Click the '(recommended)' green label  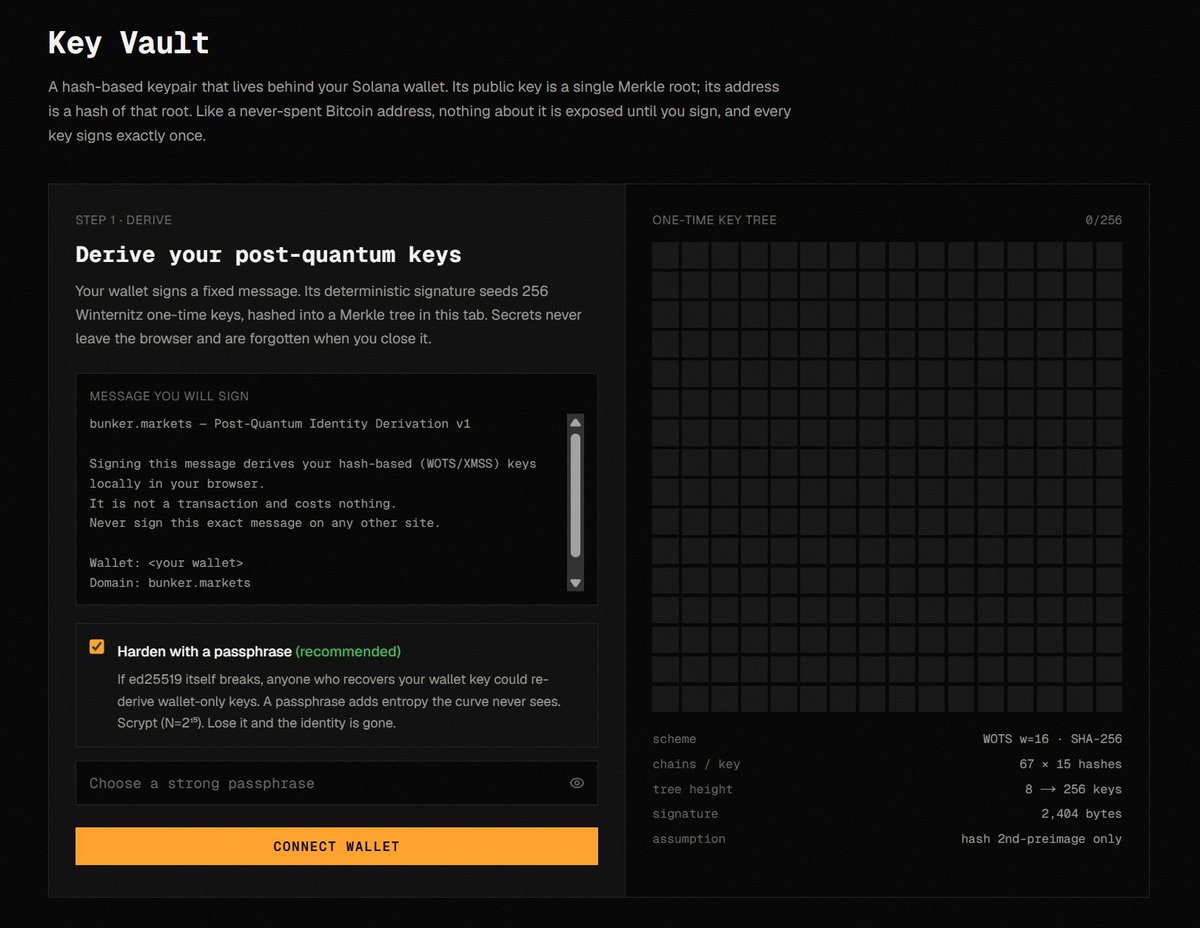(348, 651)
